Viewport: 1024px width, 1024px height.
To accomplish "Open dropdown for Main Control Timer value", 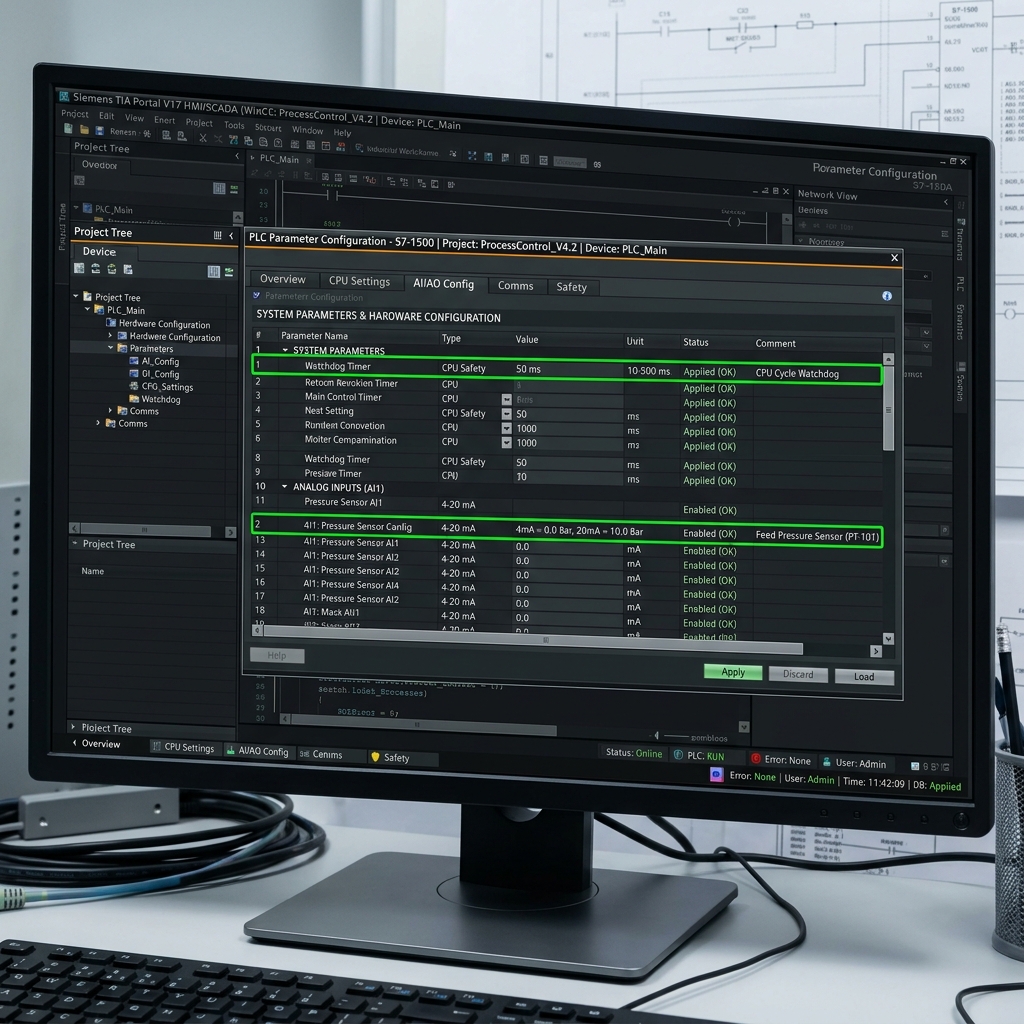I will pyautogui.click(x=506, y=399).
